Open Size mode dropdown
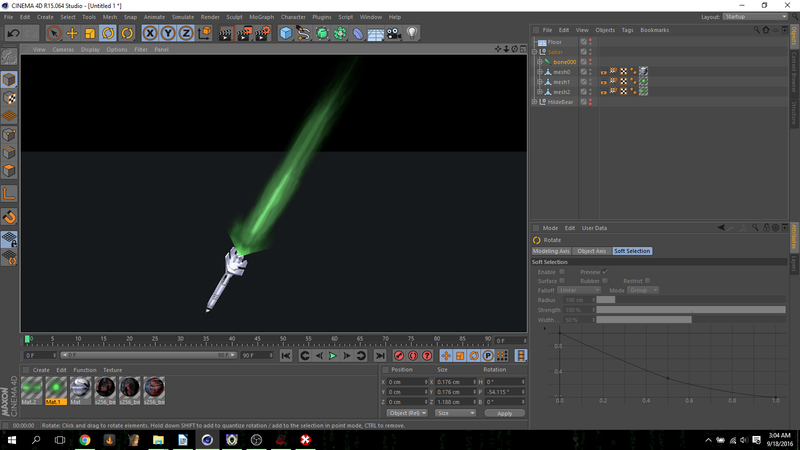 (455, 413)
